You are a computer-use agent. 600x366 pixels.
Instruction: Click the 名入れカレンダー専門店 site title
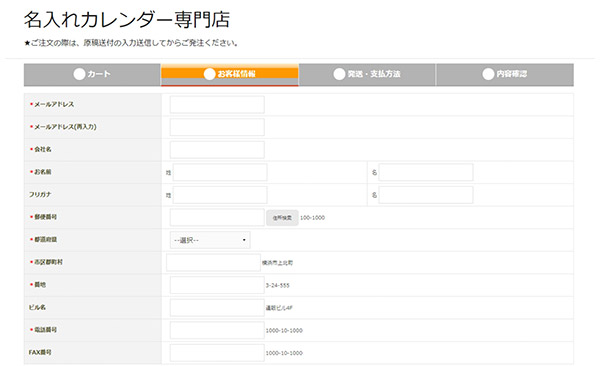(127, 20)
